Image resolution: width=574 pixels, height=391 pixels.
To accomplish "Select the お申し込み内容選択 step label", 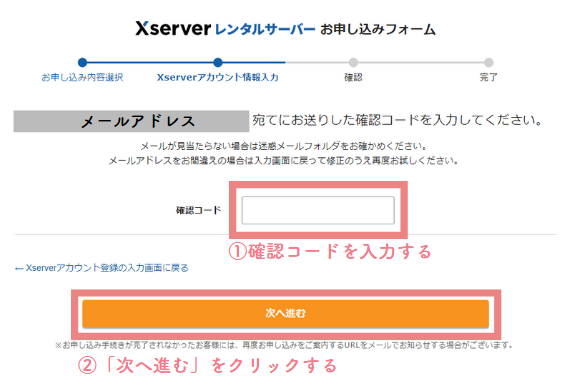I will coord(82,77).
